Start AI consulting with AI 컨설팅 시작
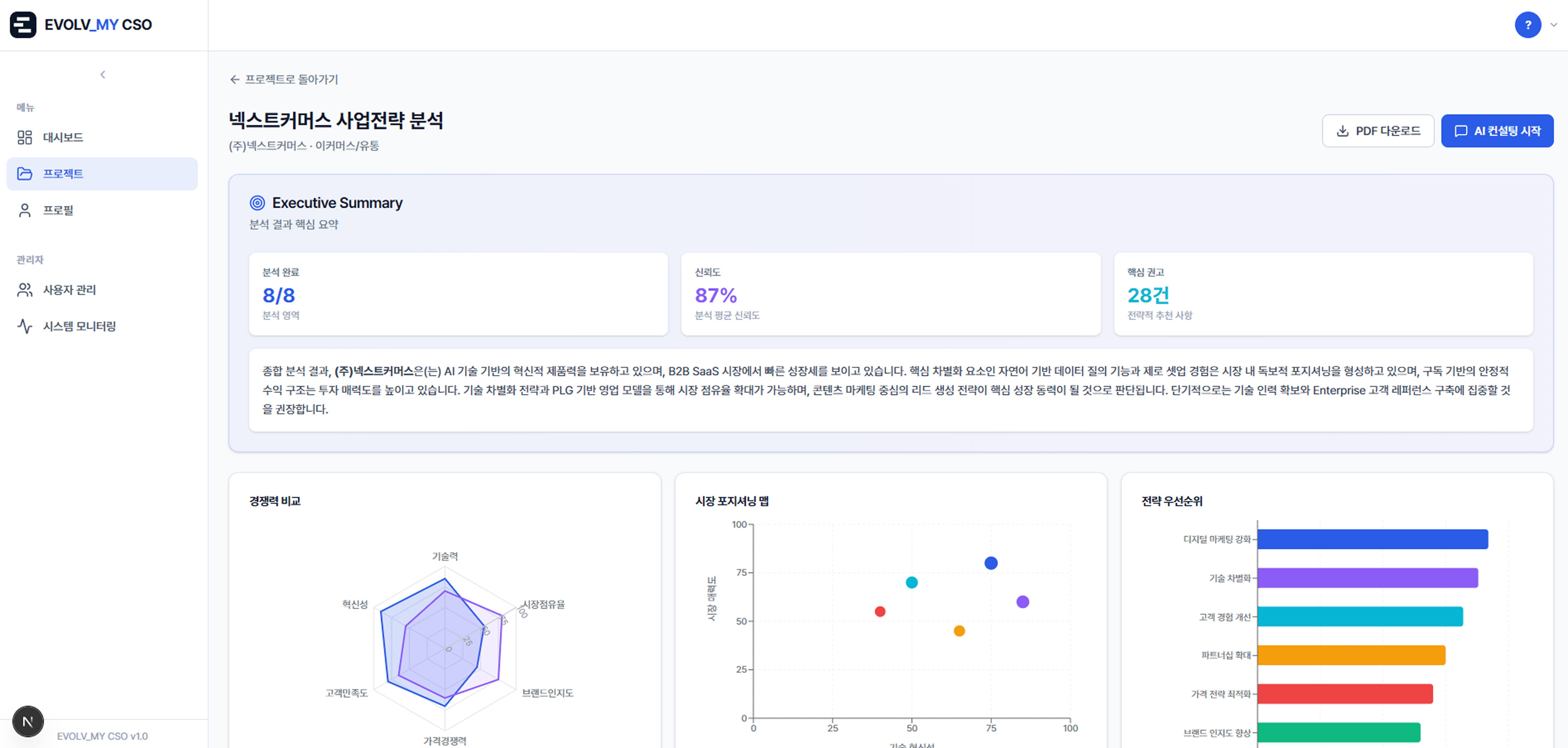This screenshot has width=1568, height=748. [1497, 131]
